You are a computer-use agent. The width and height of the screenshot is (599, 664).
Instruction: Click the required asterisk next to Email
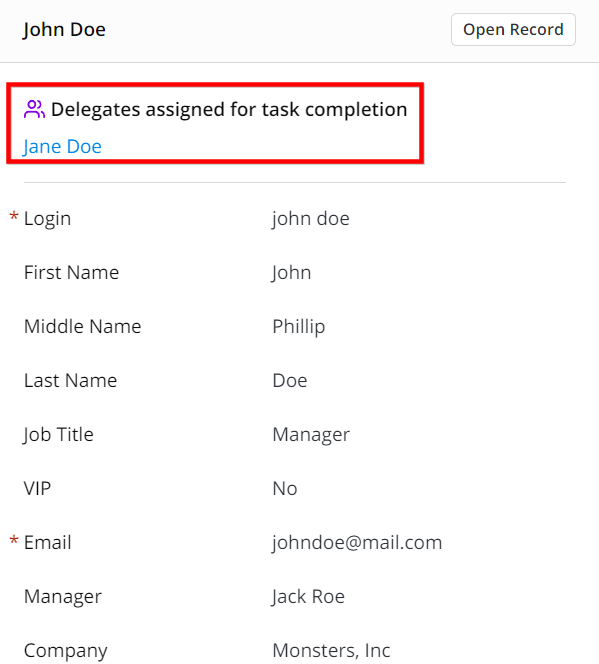click(14, 540)
